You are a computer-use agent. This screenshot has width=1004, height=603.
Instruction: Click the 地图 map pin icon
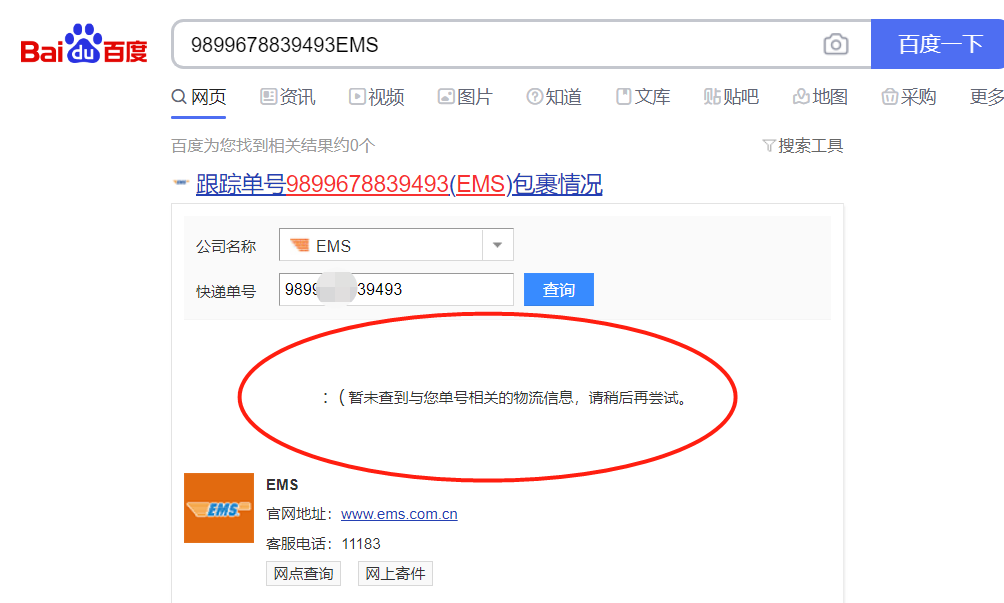tap(800, 97)
